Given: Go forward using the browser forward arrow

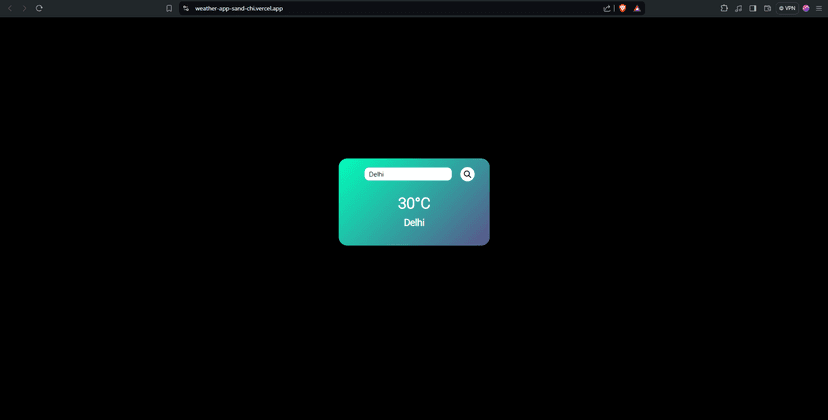Looking at the screenshot, I should pyautogui.click(x=24, y=8).
